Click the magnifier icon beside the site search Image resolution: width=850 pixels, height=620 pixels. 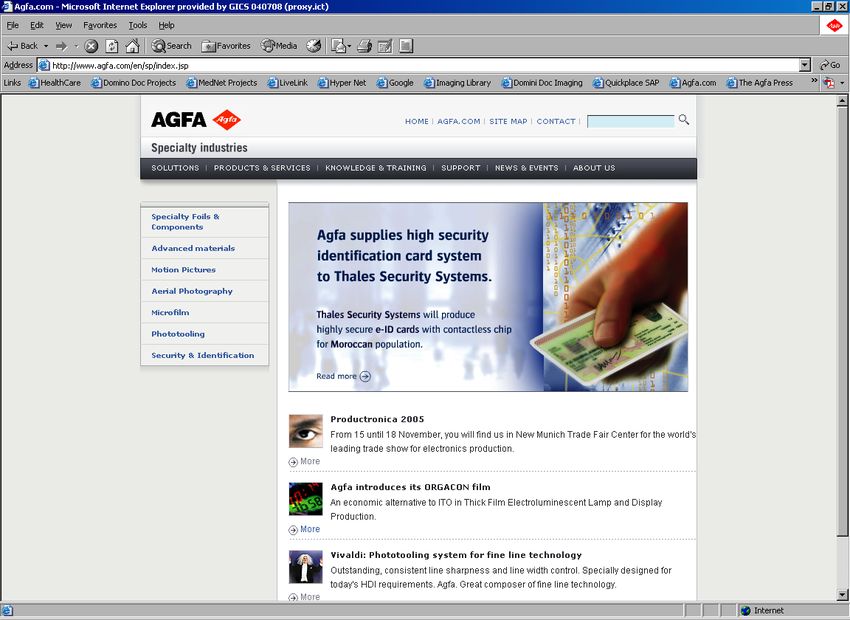[684, 120]
